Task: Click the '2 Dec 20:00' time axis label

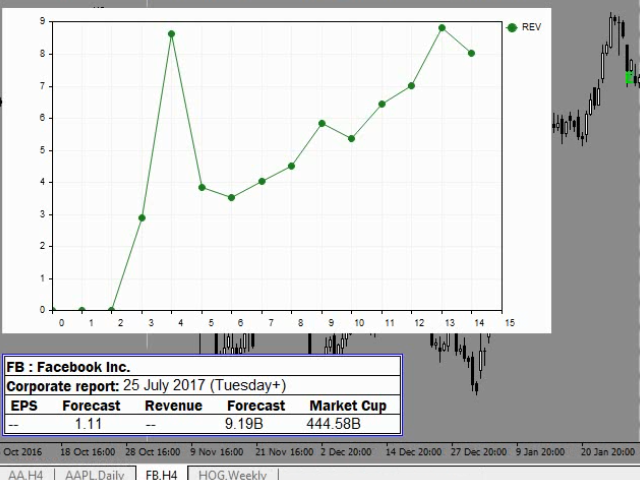Action: pos(345,452)
